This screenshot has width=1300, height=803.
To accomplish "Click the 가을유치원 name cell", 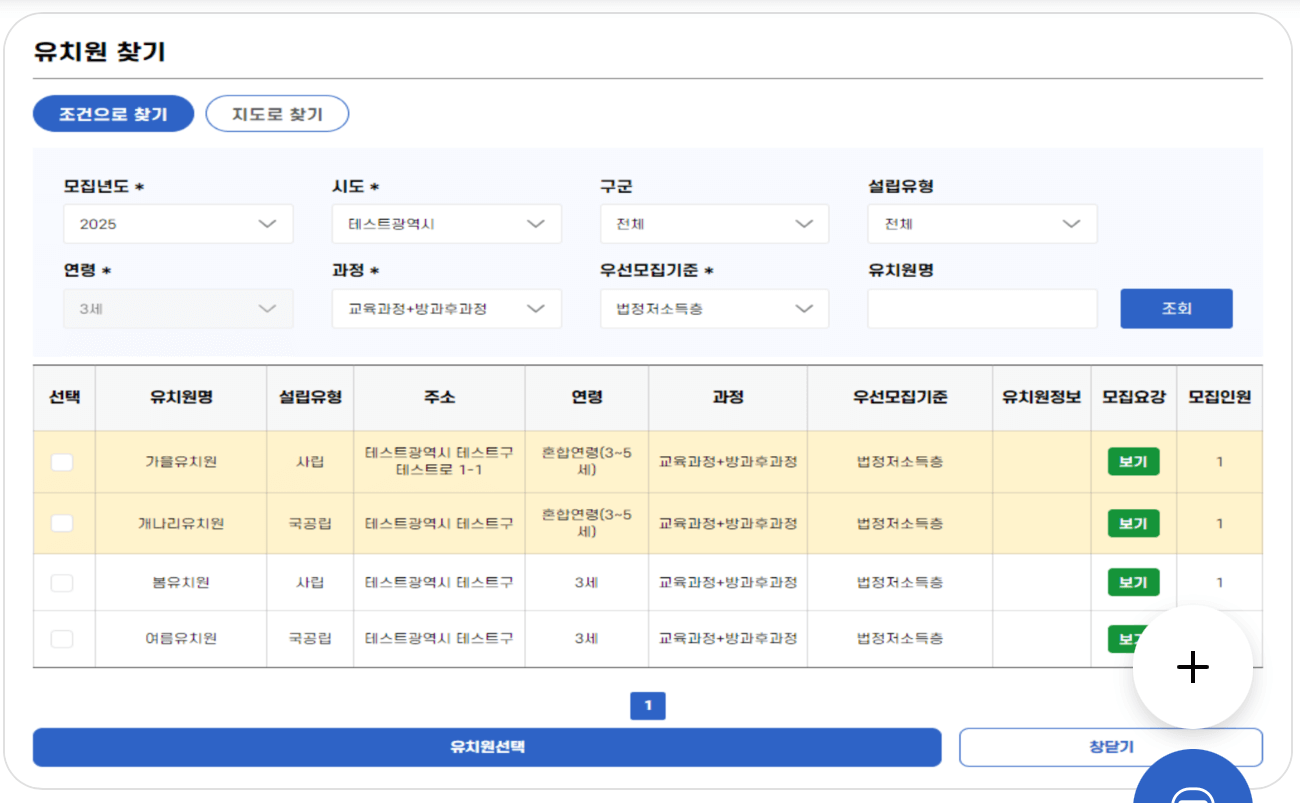I will (181, 462).
